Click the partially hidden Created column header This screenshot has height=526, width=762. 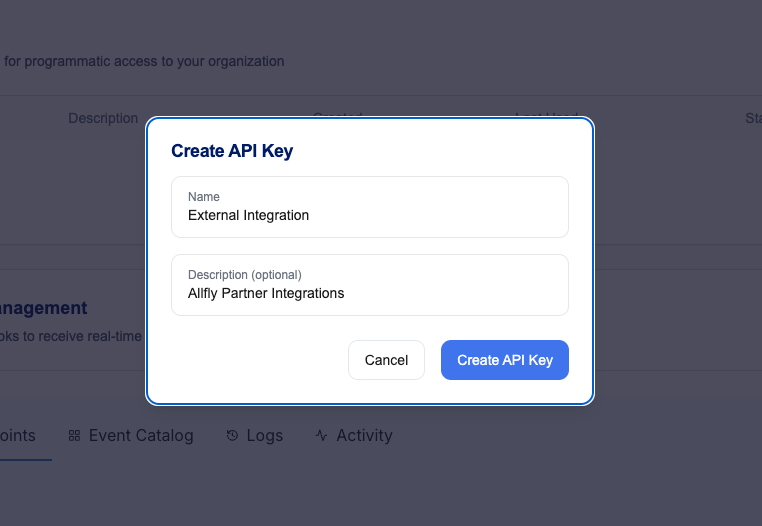click(x=338, y=115)
